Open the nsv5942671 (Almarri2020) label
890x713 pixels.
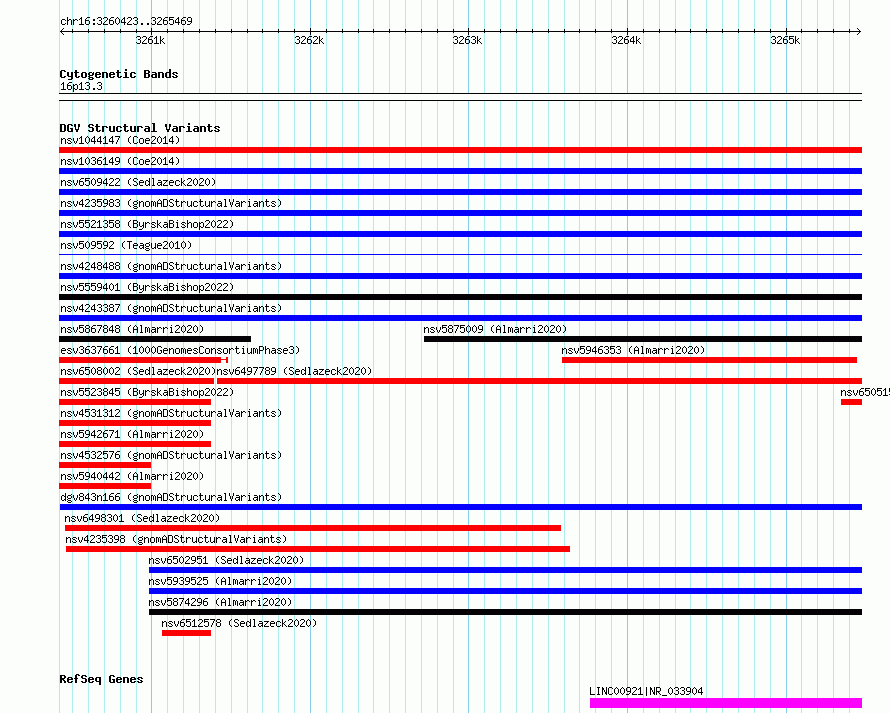132,434
